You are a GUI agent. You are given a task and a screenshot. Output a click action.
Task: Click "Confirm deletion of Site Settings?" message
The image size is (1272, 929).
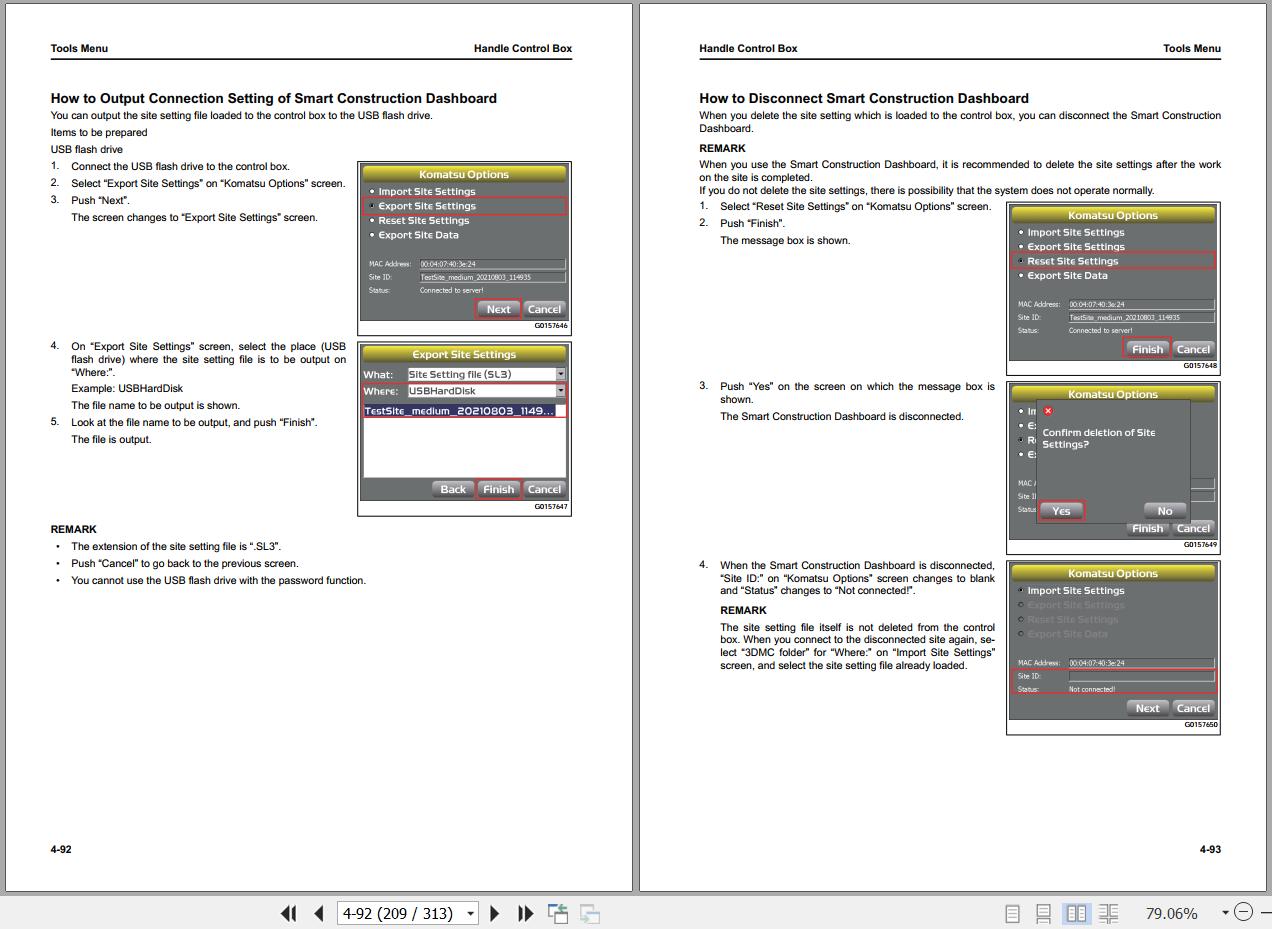[x=1098, y=438]
